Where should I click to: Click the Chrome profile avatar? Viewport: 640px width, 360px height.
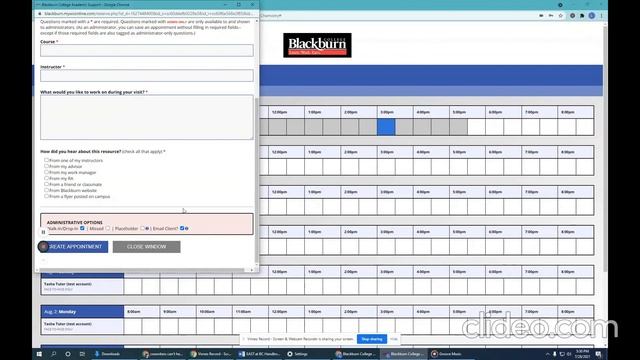pos(592,16)
